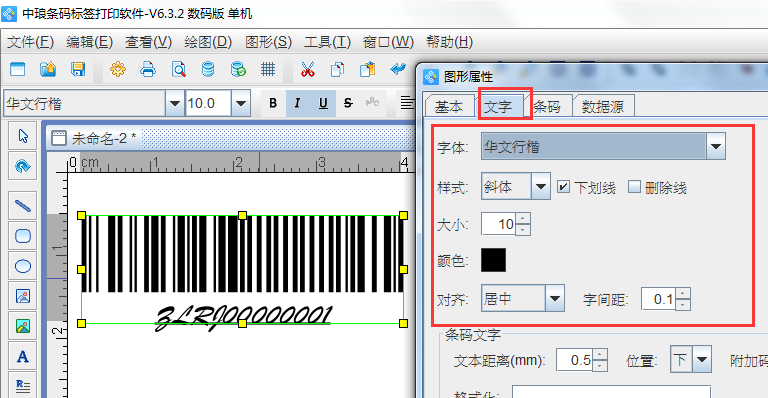
Task: Toggle bold formatting button B
Action: click(x=273, y=103)
